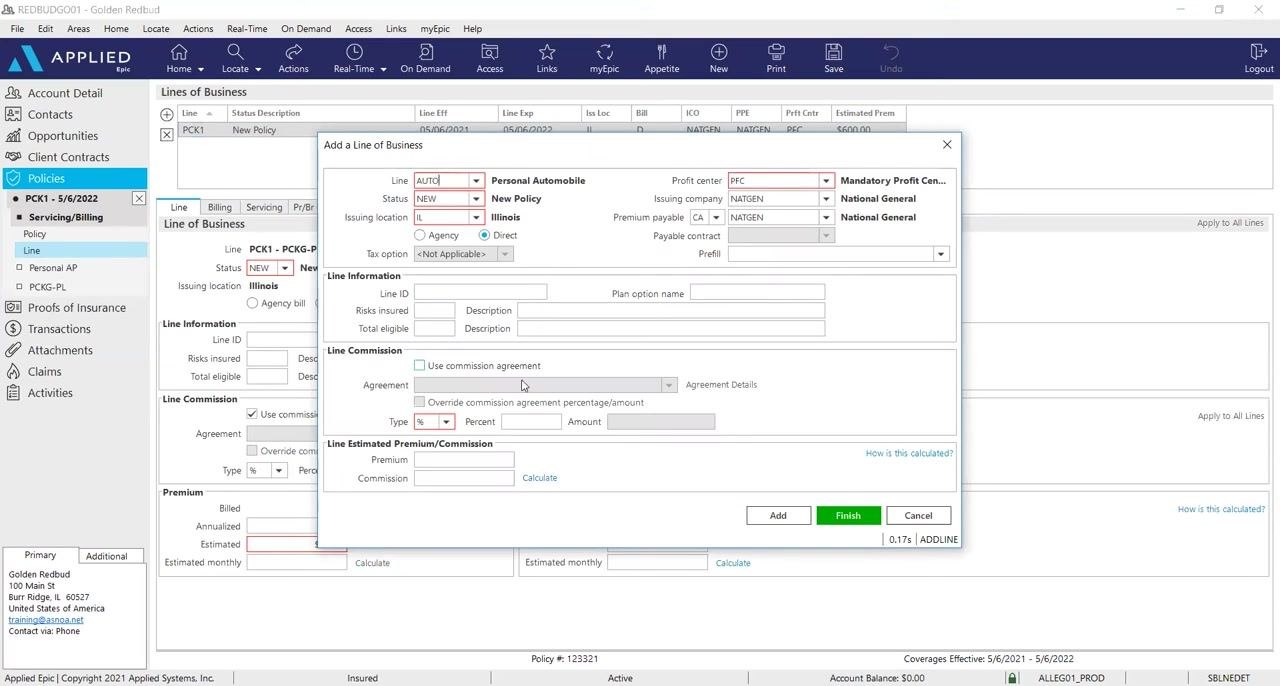Select Personal AP in the policy tree
1280x686 pixels.
tap(53, 268)
